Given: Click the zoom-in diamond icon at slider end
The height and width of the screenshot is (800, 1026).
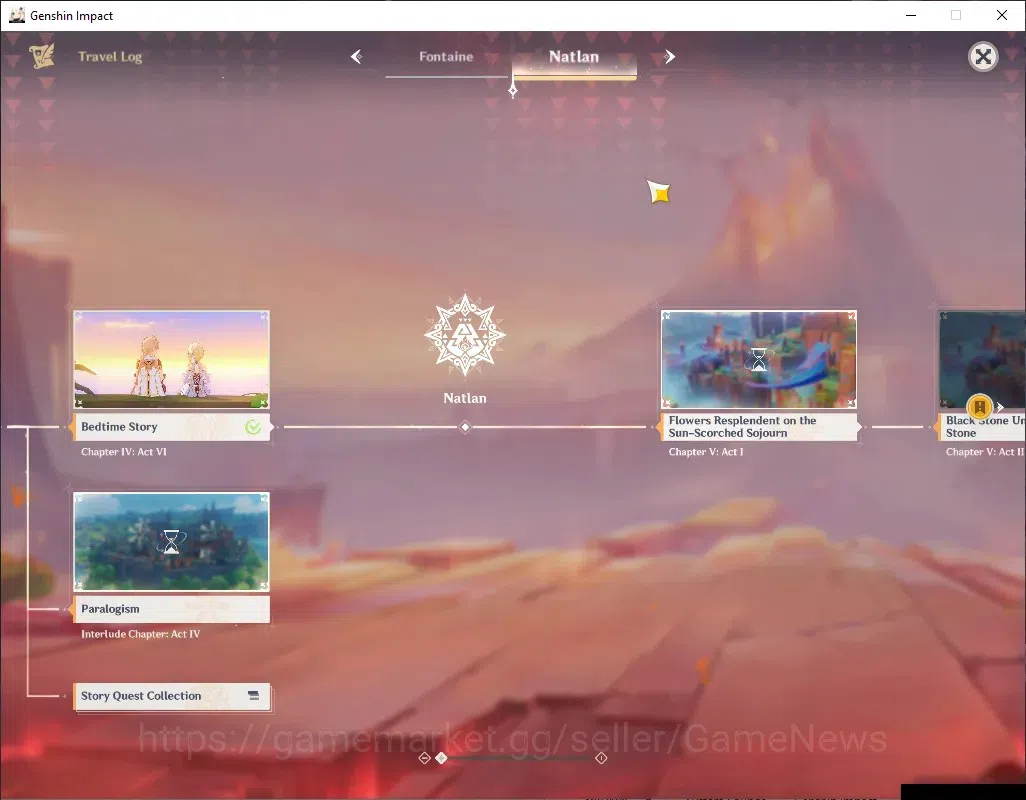Looking at the screenshot, I should click(x=601, y=758).
